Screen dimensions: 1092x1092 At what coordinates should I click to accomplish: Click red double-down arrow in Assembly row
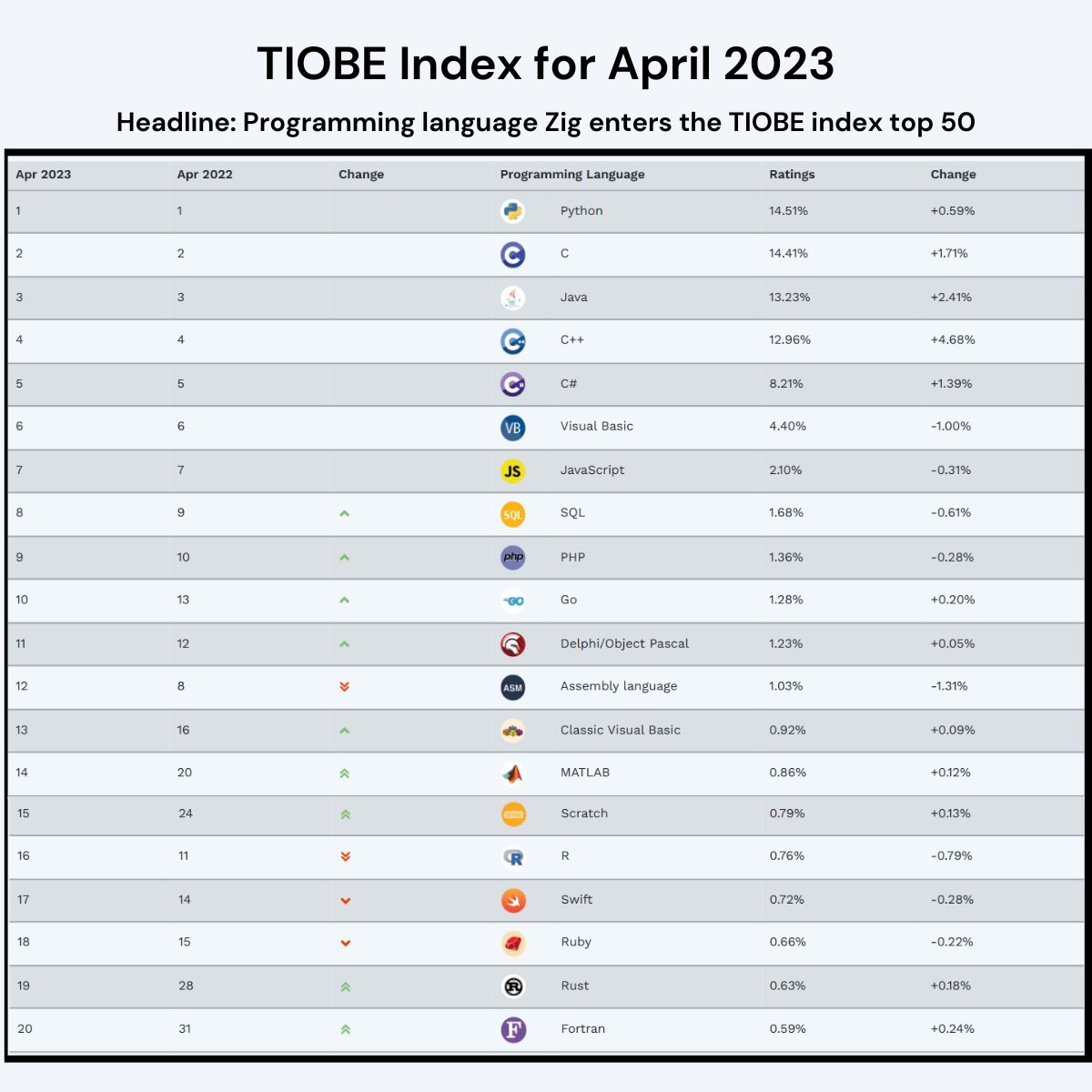click(x=344, y=687)
